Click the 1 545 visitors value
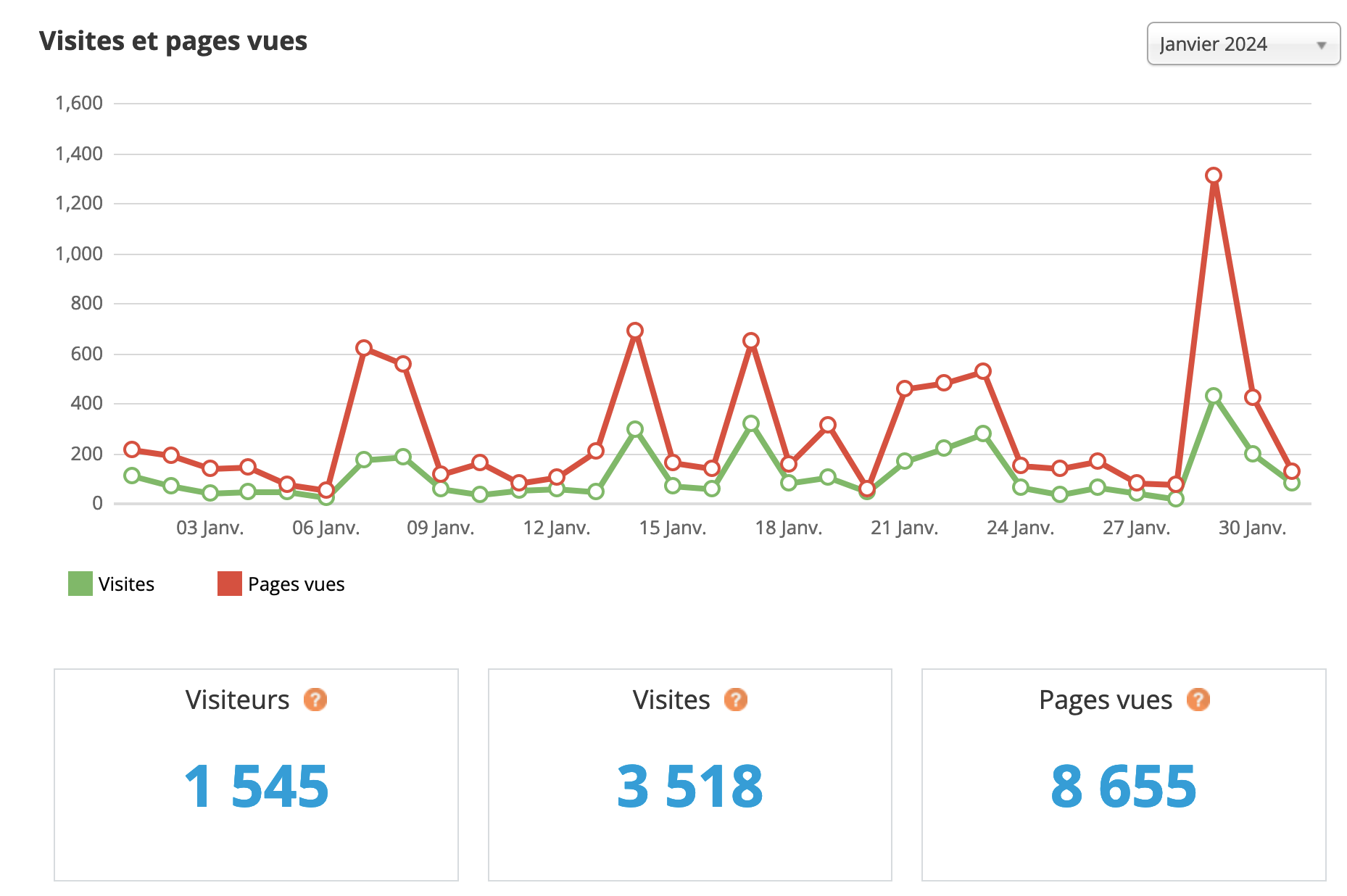Image resolution: width=1347 pixels, height=896 pixels. point(257,787)
